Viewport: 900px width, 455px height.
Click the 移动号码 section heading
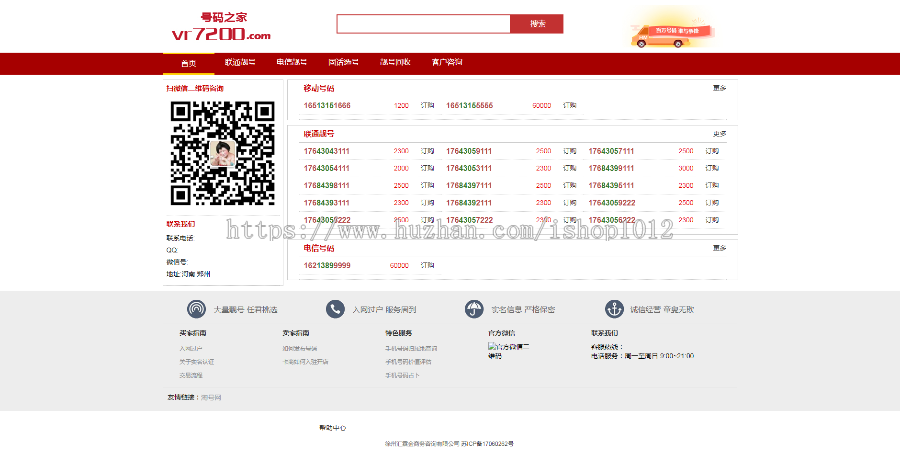(x=319, y=88)
